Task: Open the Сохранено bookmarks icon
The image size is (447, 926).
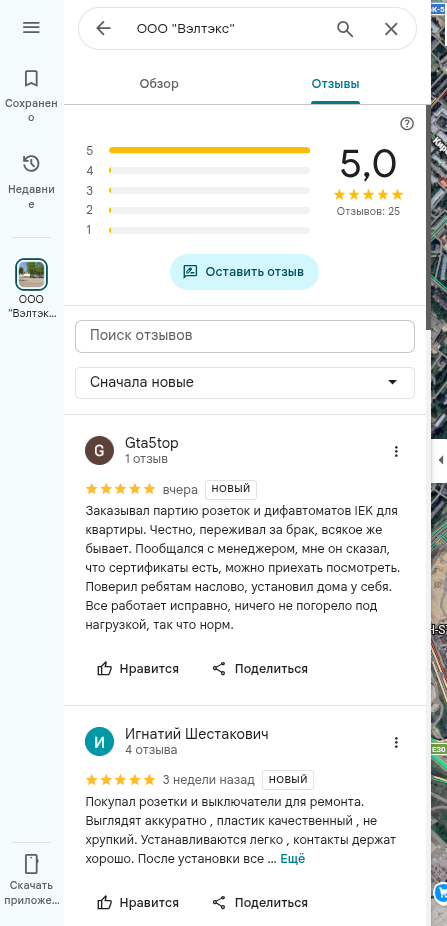Action: click(x=31, y=78)
